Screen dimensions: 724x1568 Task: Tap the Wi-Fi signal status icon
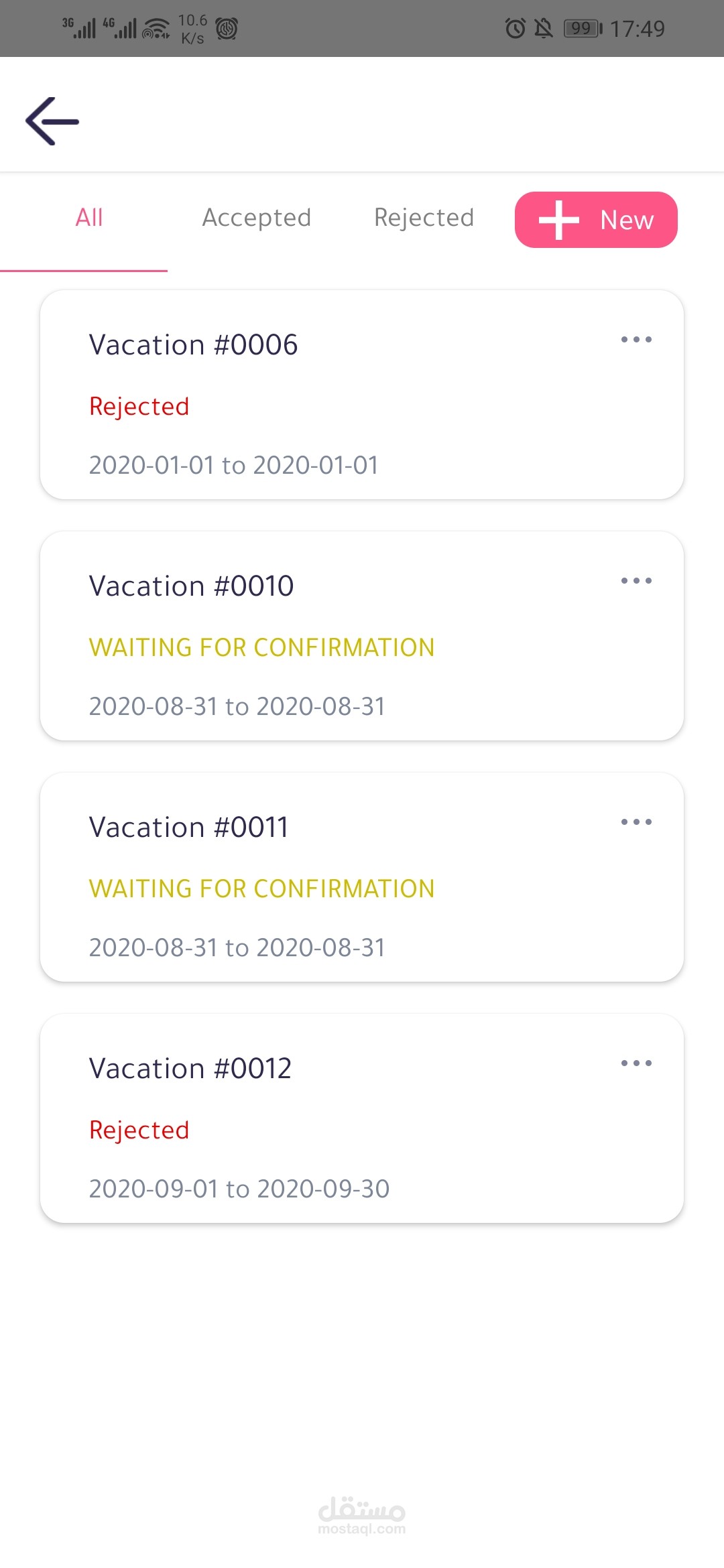[156, 29]
